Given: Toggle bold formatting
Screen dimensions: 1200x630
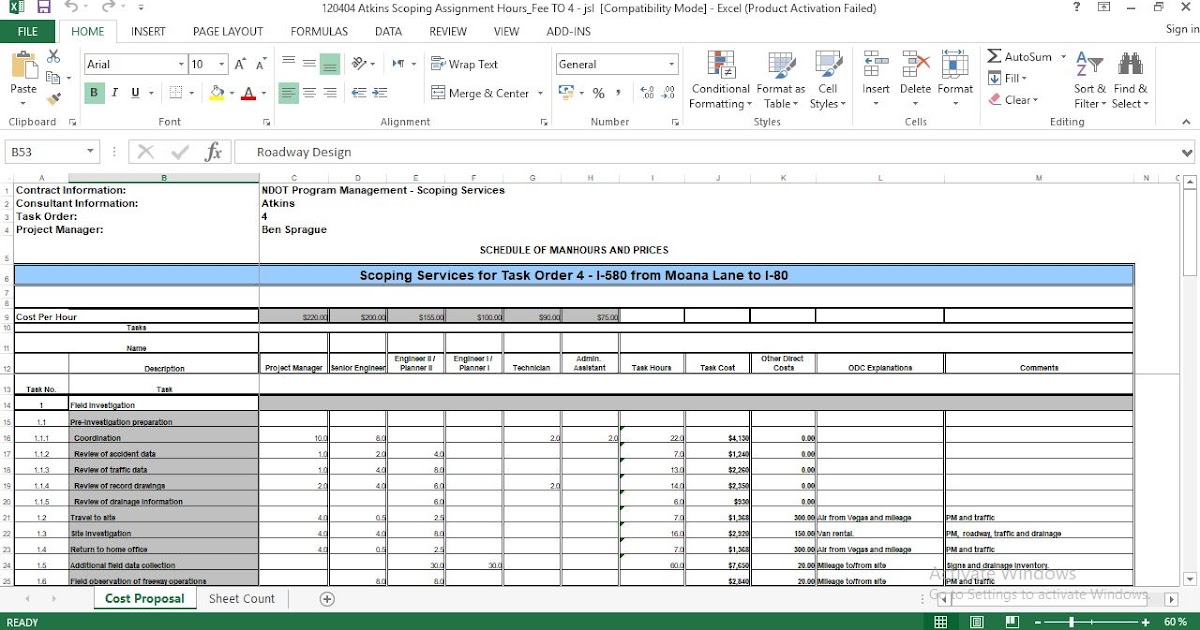Looking at the screenshot, I should [93, 92].
